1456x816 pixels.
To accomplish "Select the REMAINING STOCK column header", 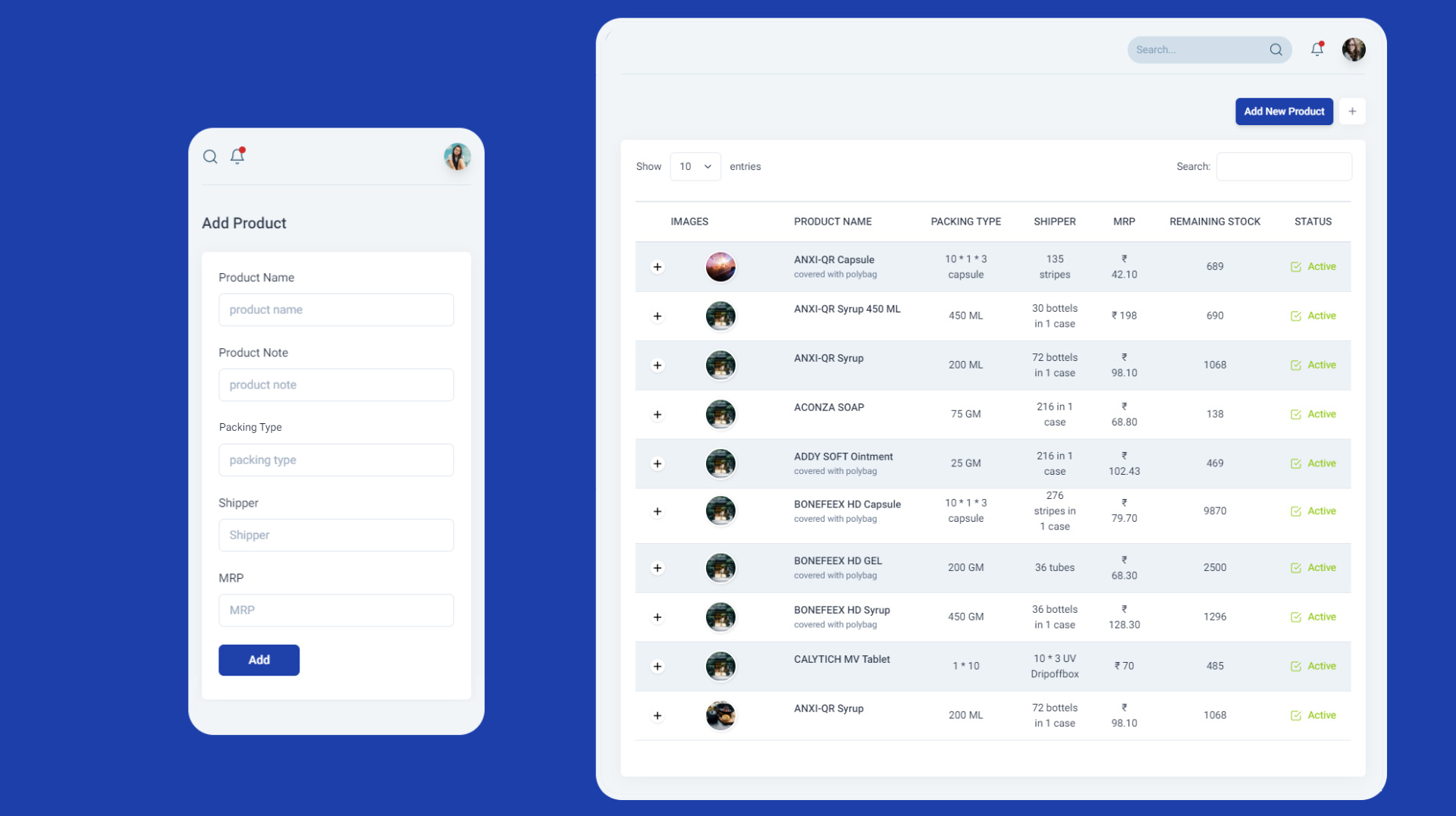I will pos(1214,221).
